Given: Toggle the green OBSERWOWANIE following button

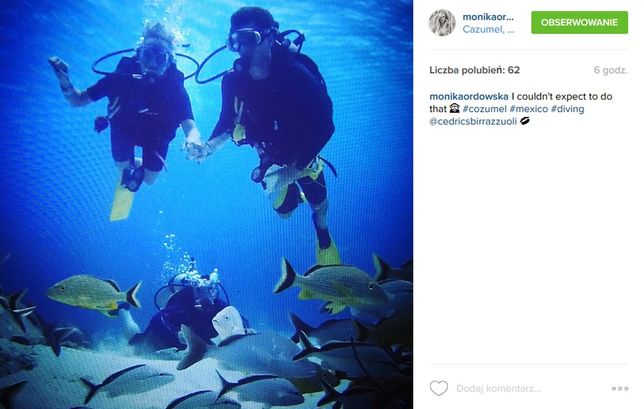Looking at the screenshot, I should coord(579,22).
